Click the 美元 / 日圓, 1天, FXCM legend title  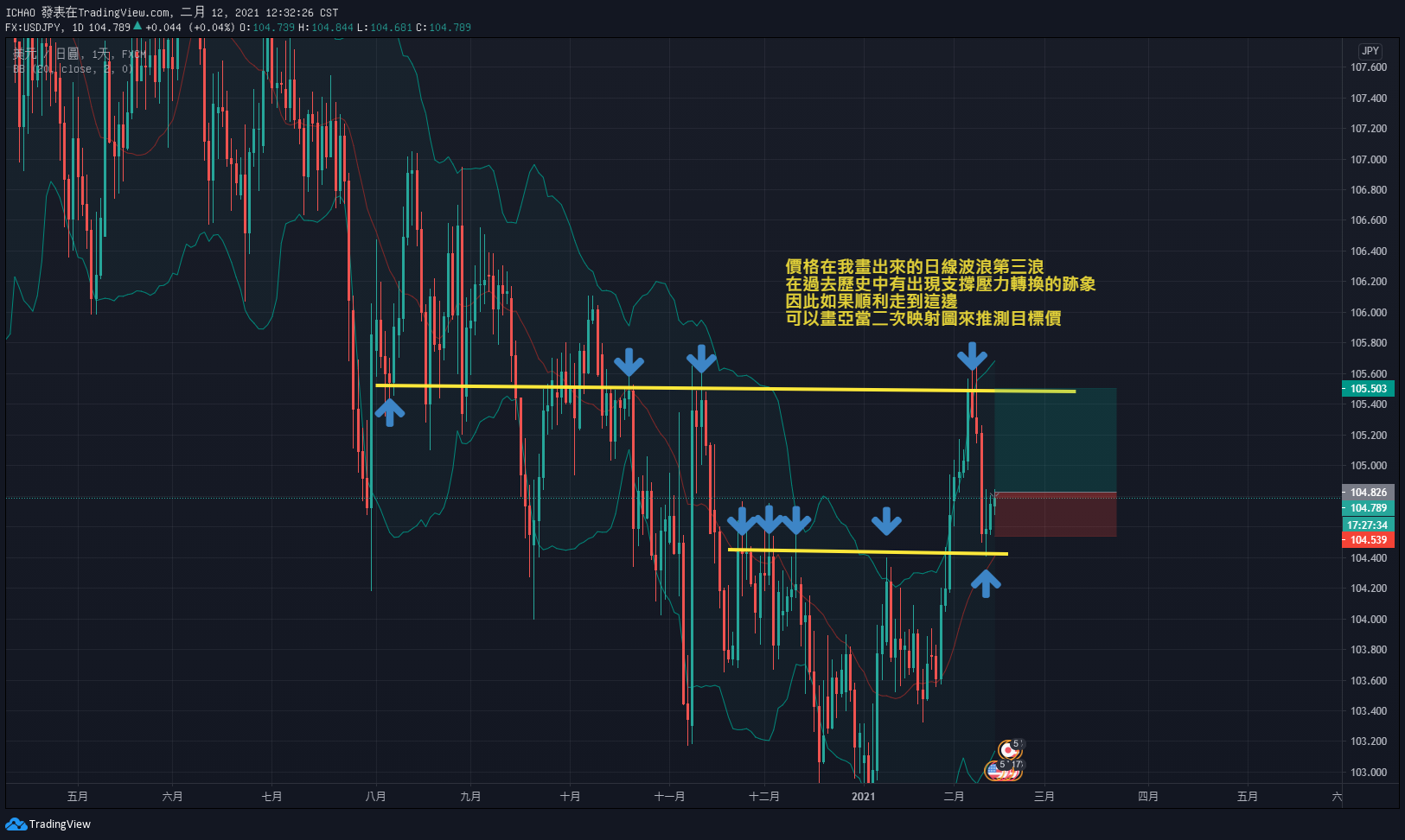[x=80, y=54]
